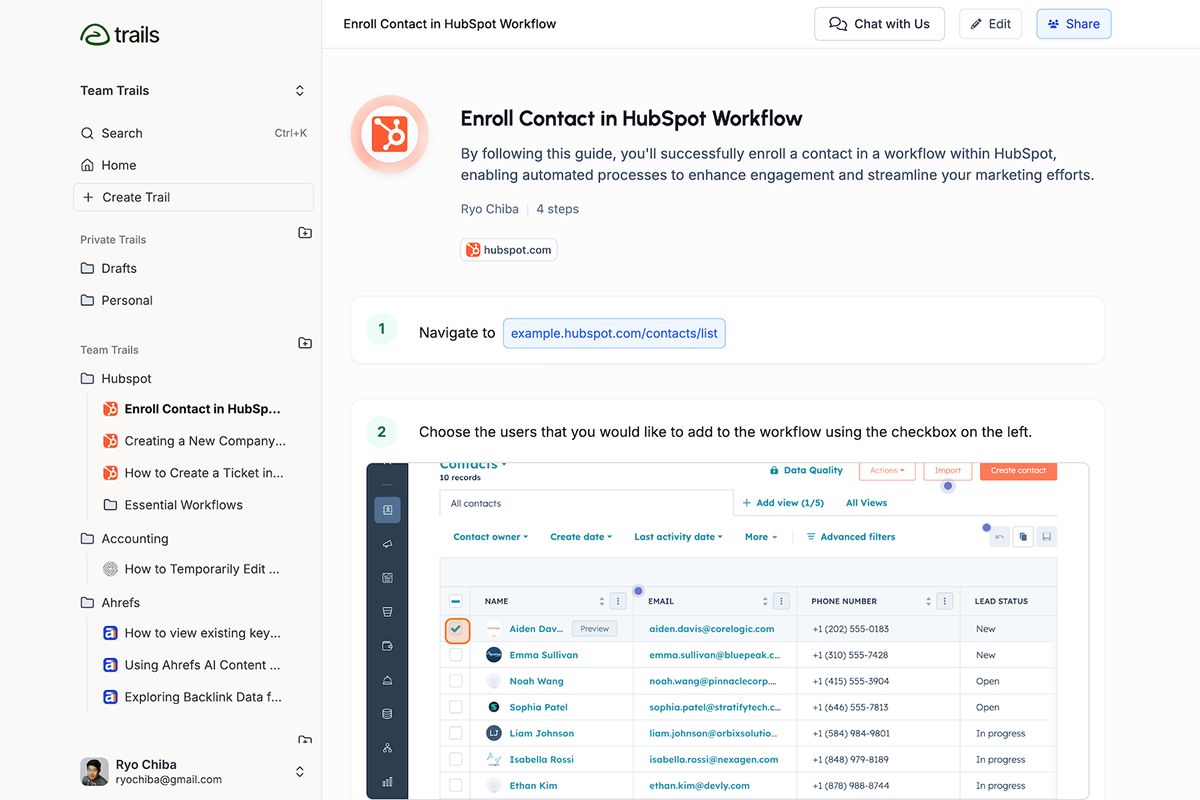The image size is (1200, 800).
Task: Click the Data Quality link
Action: [x=806, y=470]
